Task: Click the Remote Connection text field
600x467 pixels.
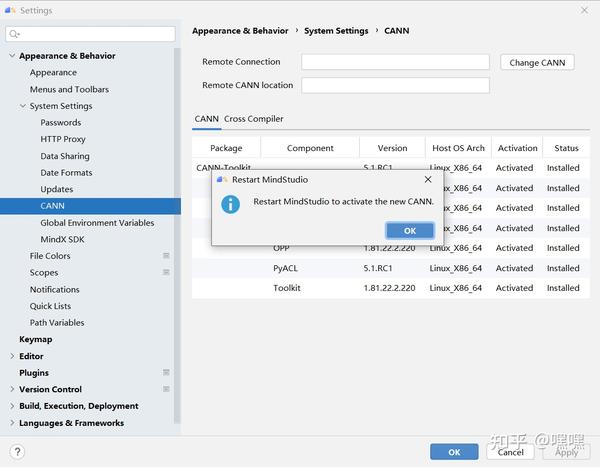Action: 395,62
